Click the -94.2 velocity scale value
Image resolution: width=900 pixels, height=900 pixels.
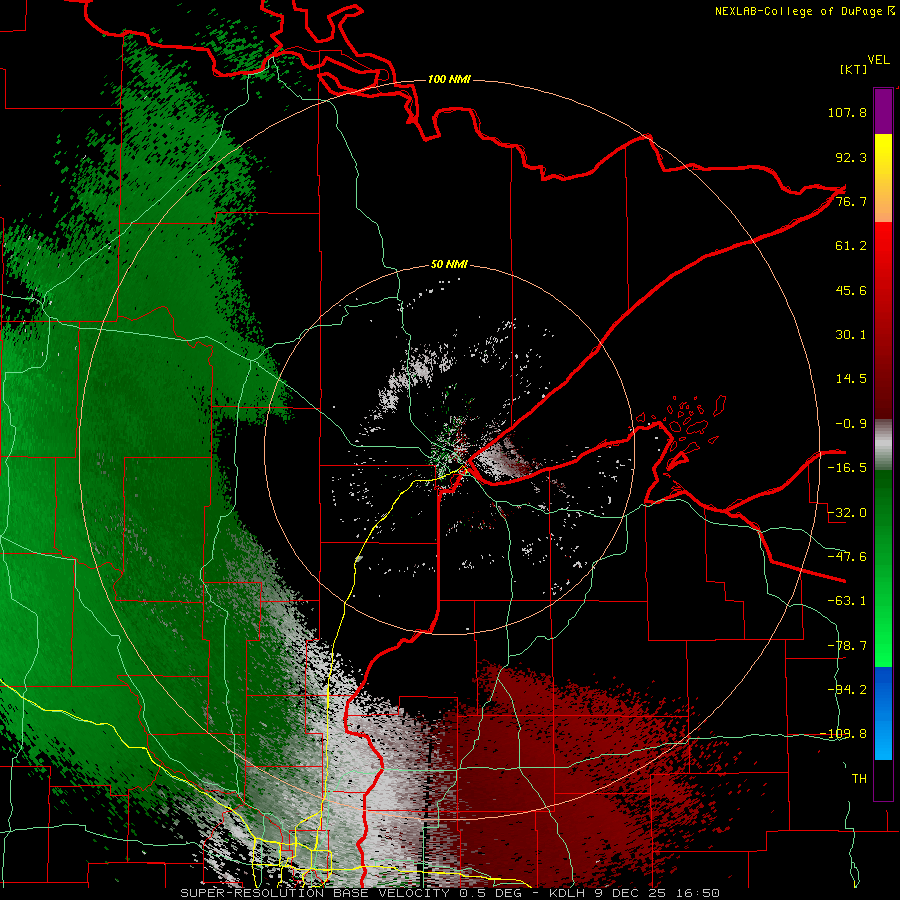847,690
